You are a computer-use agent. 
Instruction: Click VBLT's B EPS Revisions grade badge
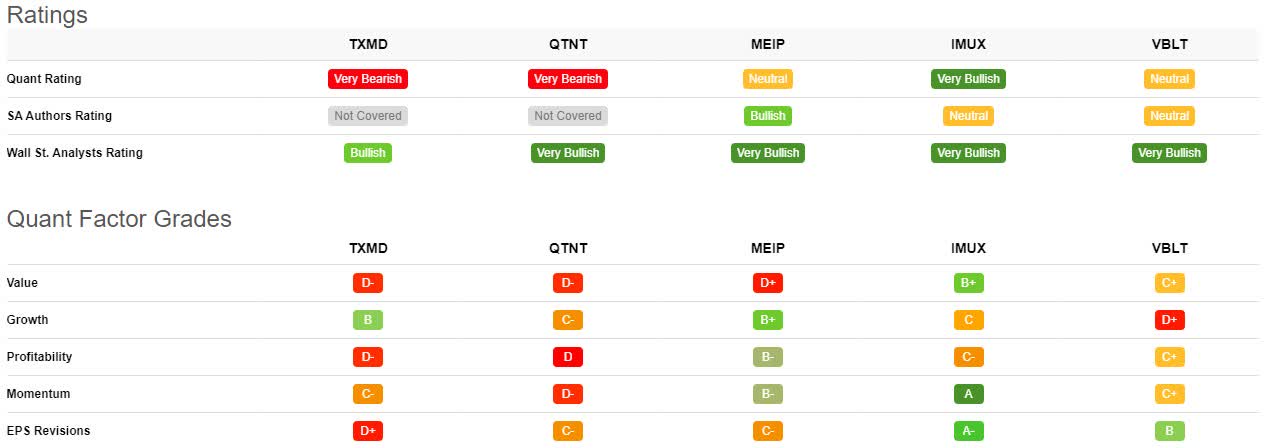[1169, 431]
